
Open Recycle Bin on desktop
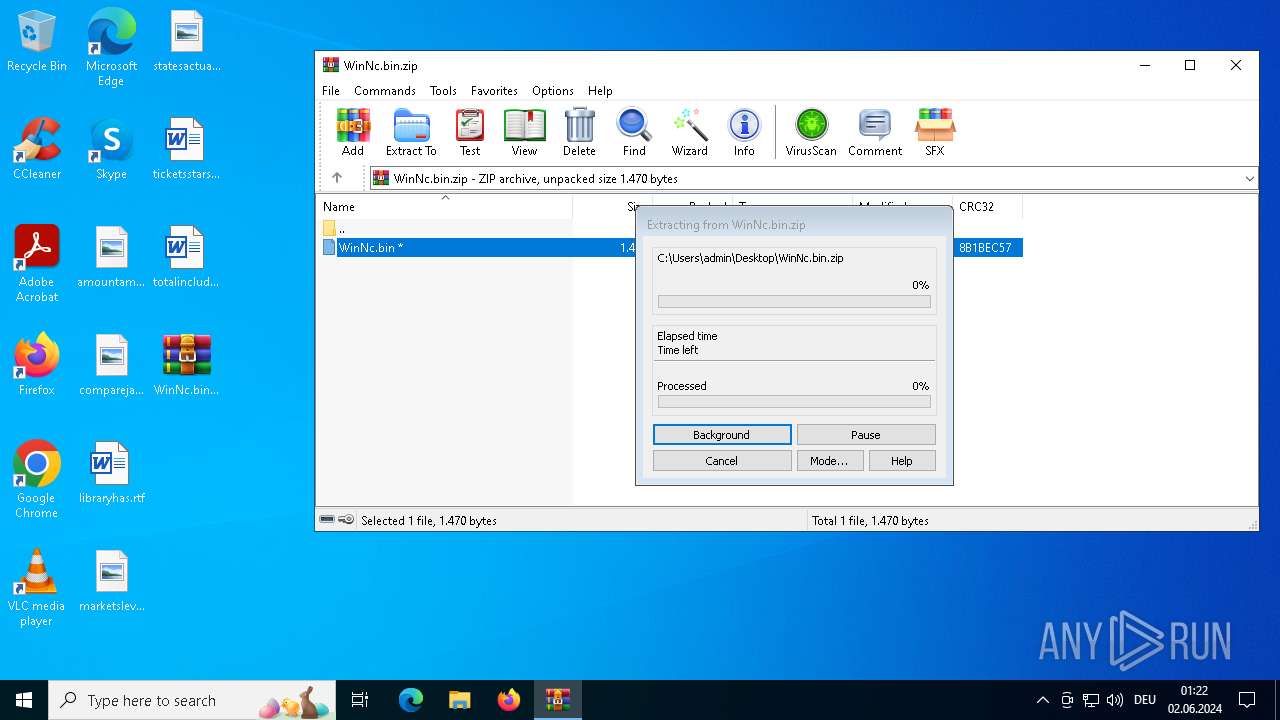pyautogui.click(x=37, y=42)
